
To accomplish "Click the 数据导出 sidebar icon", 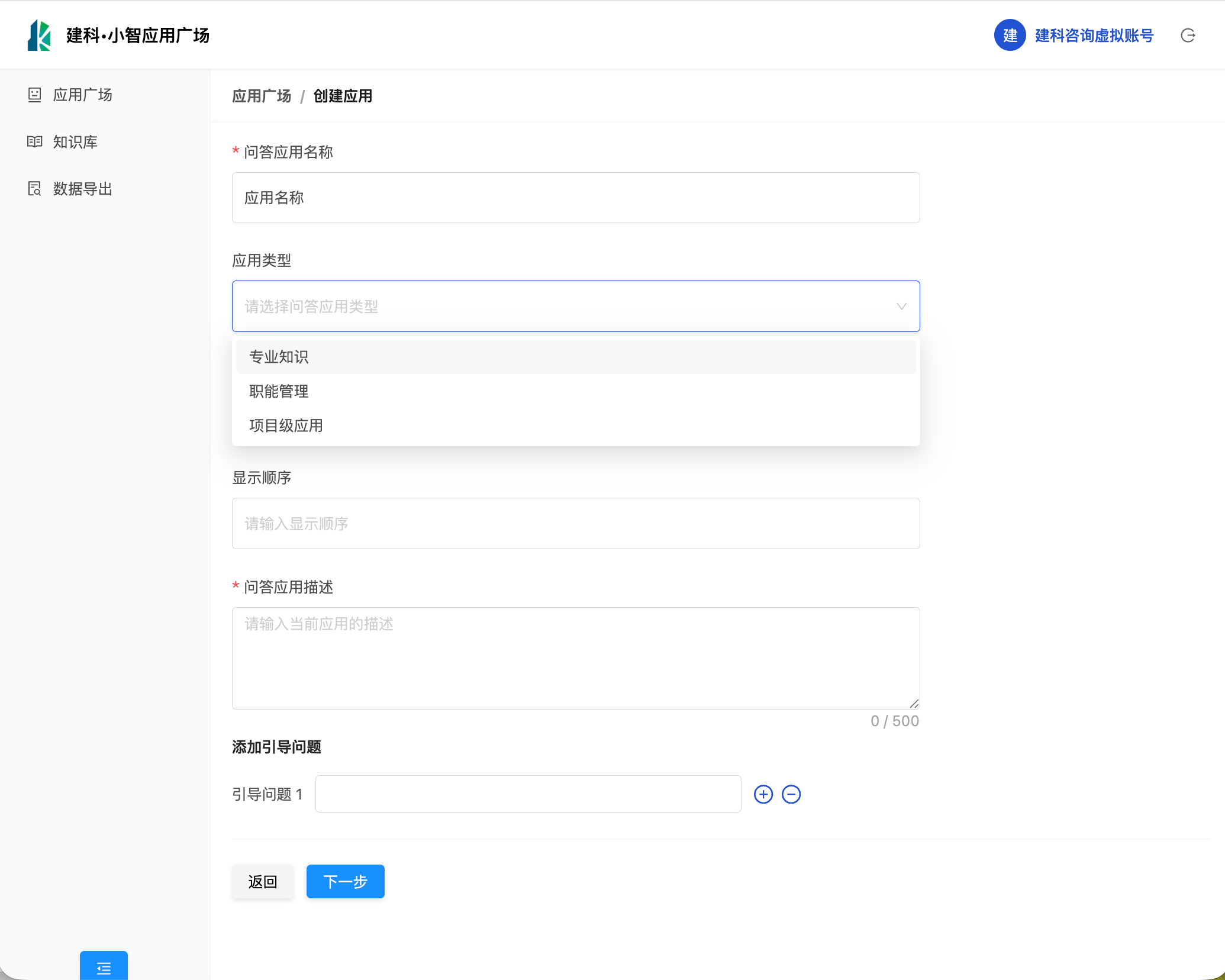I will tap(35, 189).
